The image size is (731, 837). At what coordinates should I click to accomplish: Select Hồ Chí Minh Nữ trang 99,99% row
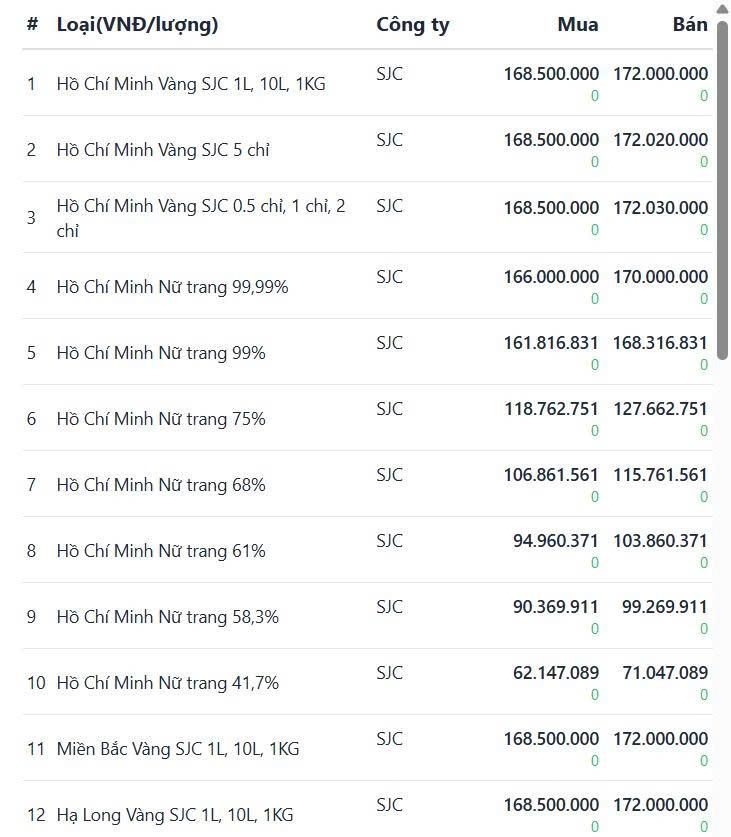pos(172,287)
